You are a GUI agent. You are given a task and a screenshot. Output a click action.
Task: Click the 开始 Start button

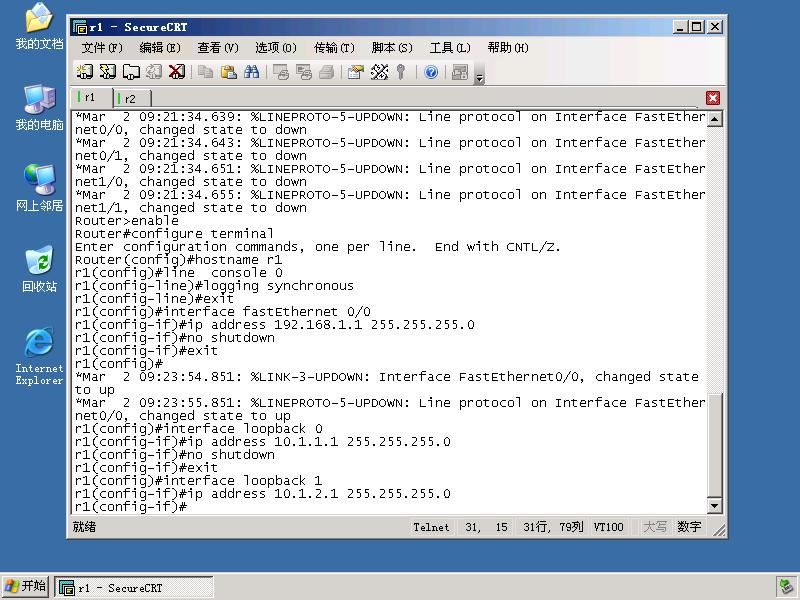click(26, 586)
